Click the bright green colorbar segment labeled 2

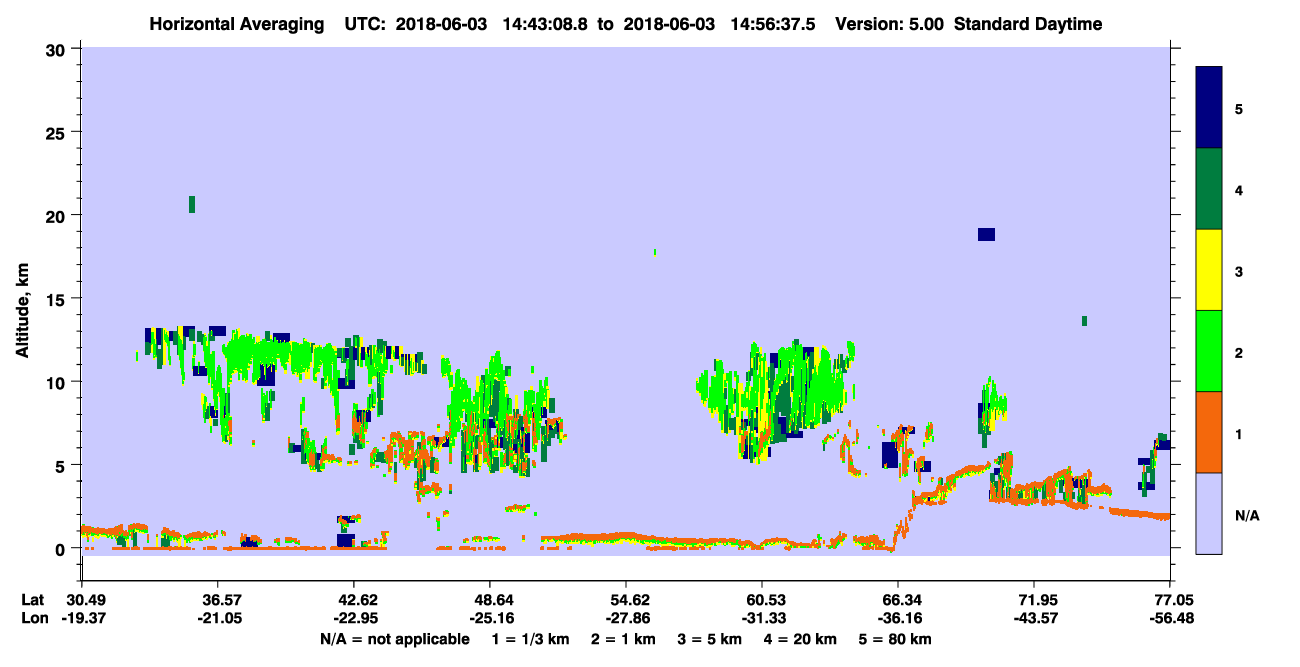(1209, 351)
